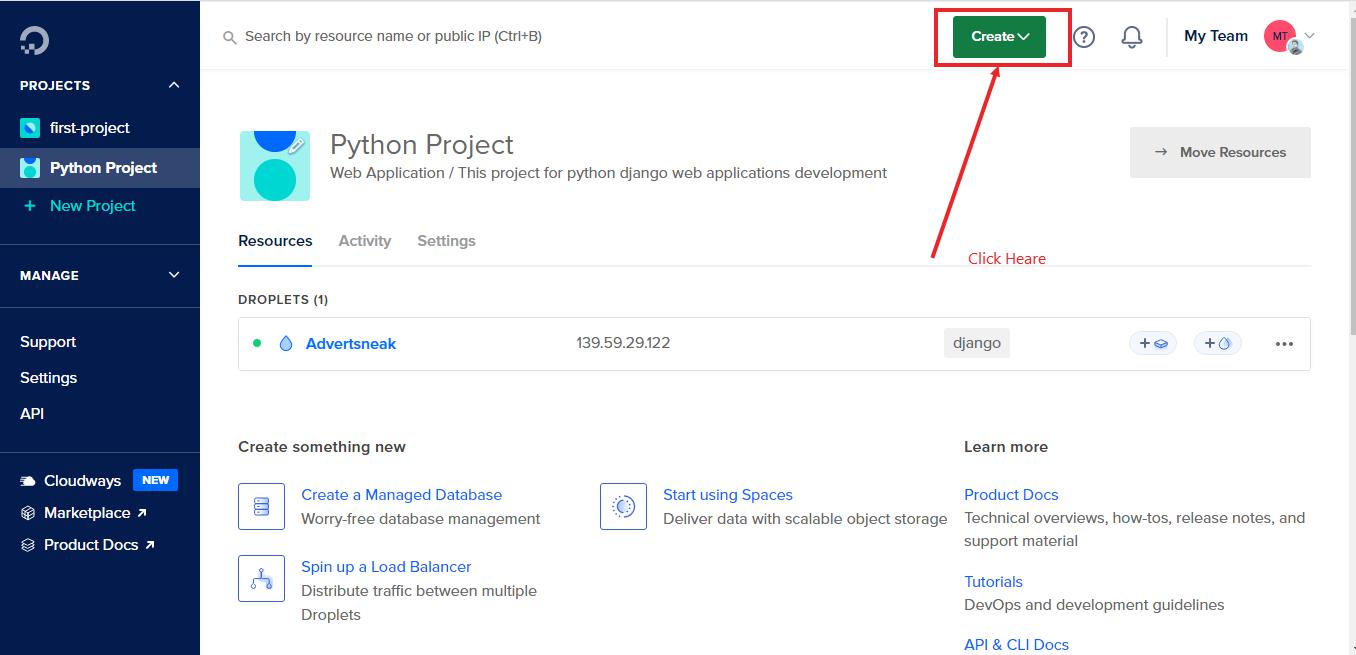Screen dimensions: 1356x655
Task: Open Support in the sidebar
Action: tap(48, 342)
